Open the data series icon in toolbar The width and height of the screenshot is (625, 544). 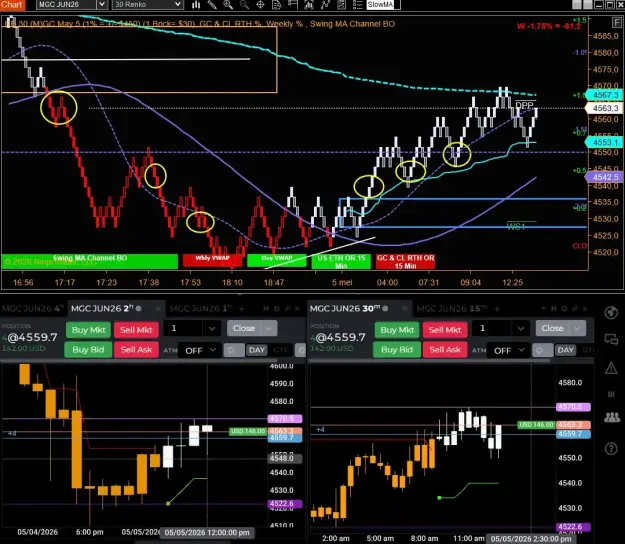coord(309,5)
